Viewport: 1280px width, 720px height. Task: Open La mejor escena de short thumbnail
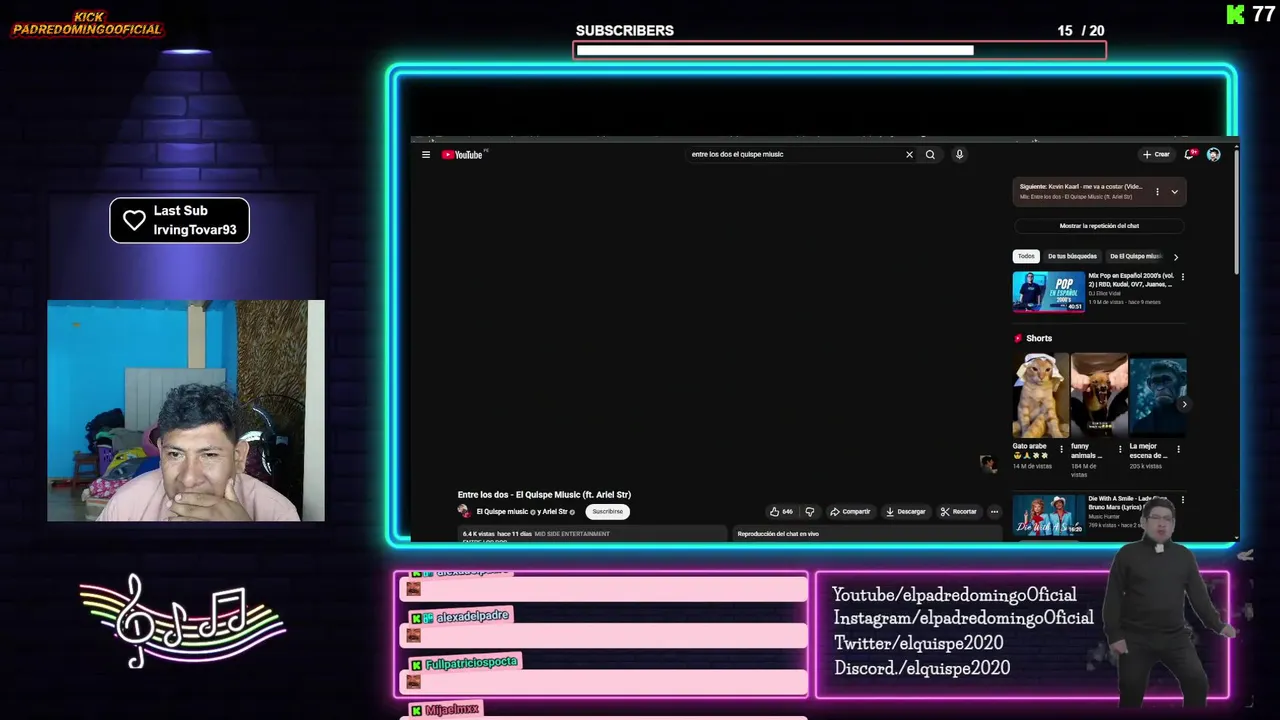(1158, 396)
